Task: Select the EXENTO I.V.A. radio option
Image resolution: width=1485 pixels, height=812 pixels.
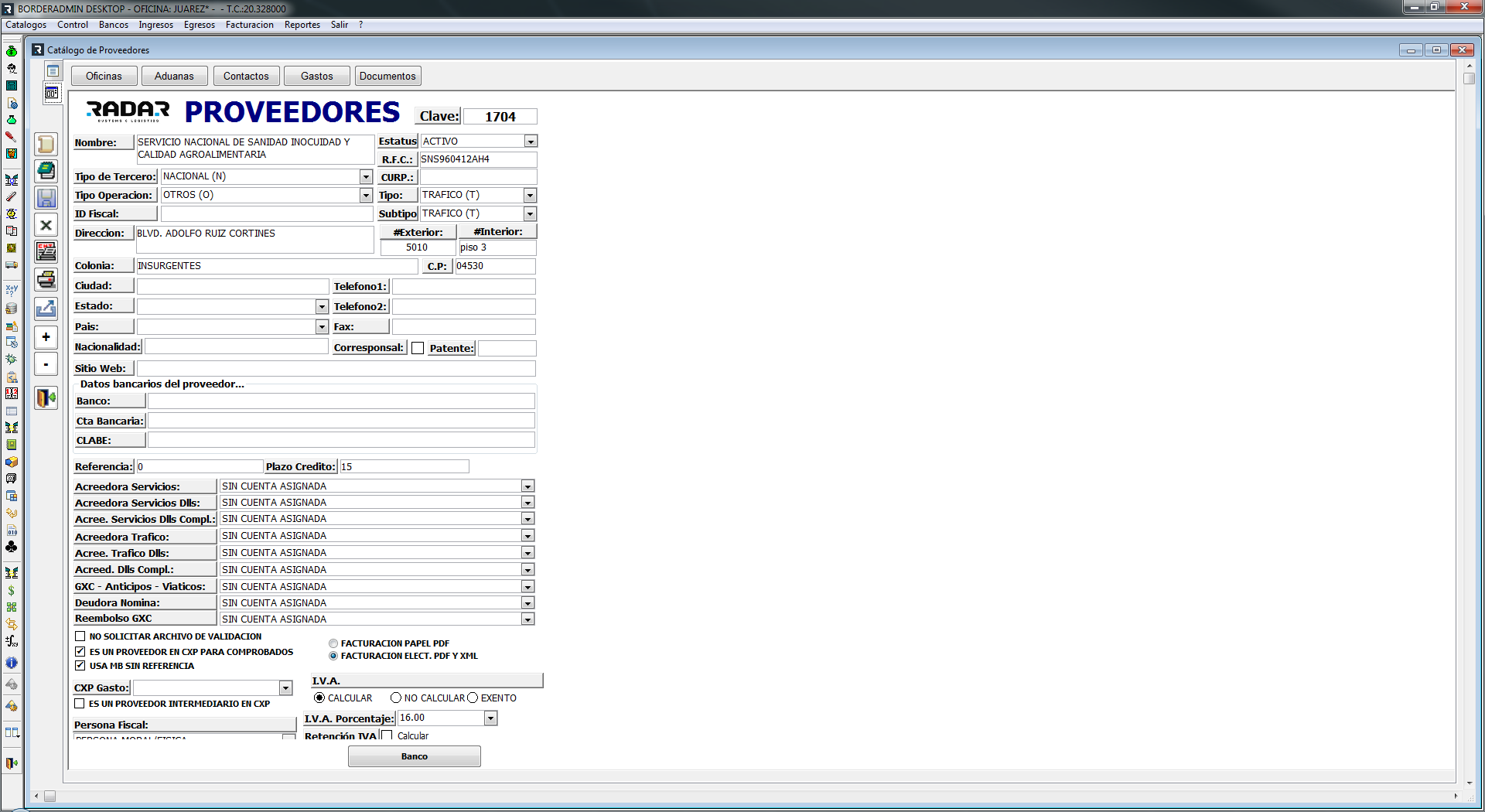Action: pos(473,698)
